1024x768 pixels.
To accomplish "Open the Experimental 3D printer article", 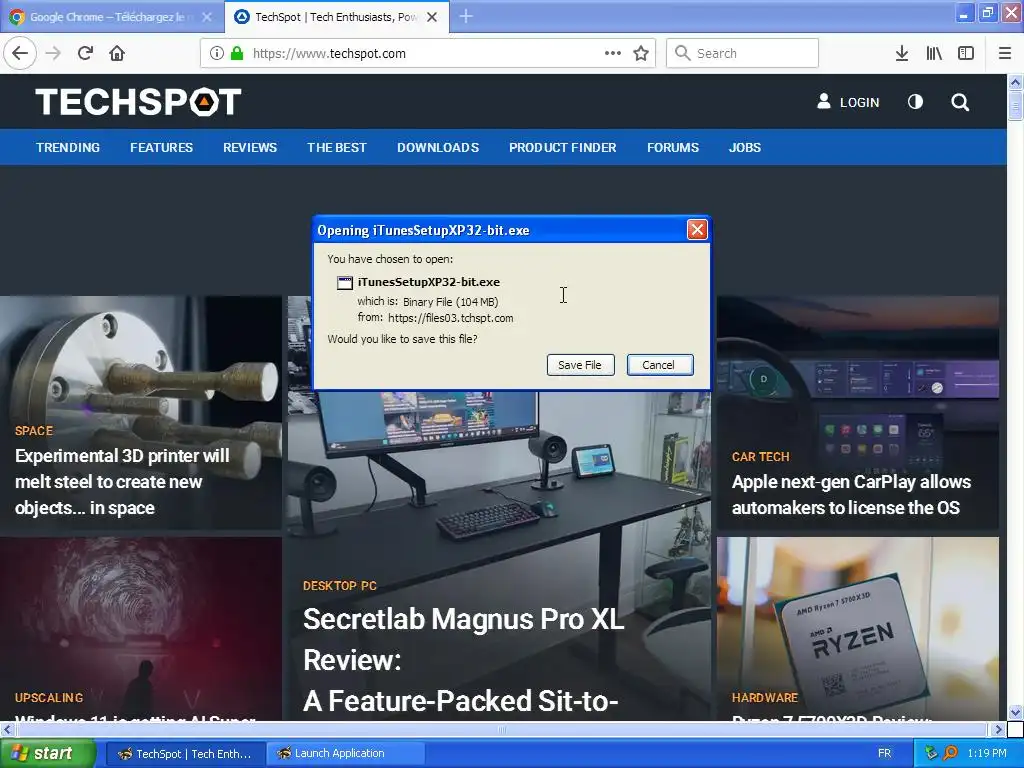I will (x=122, y=481).
